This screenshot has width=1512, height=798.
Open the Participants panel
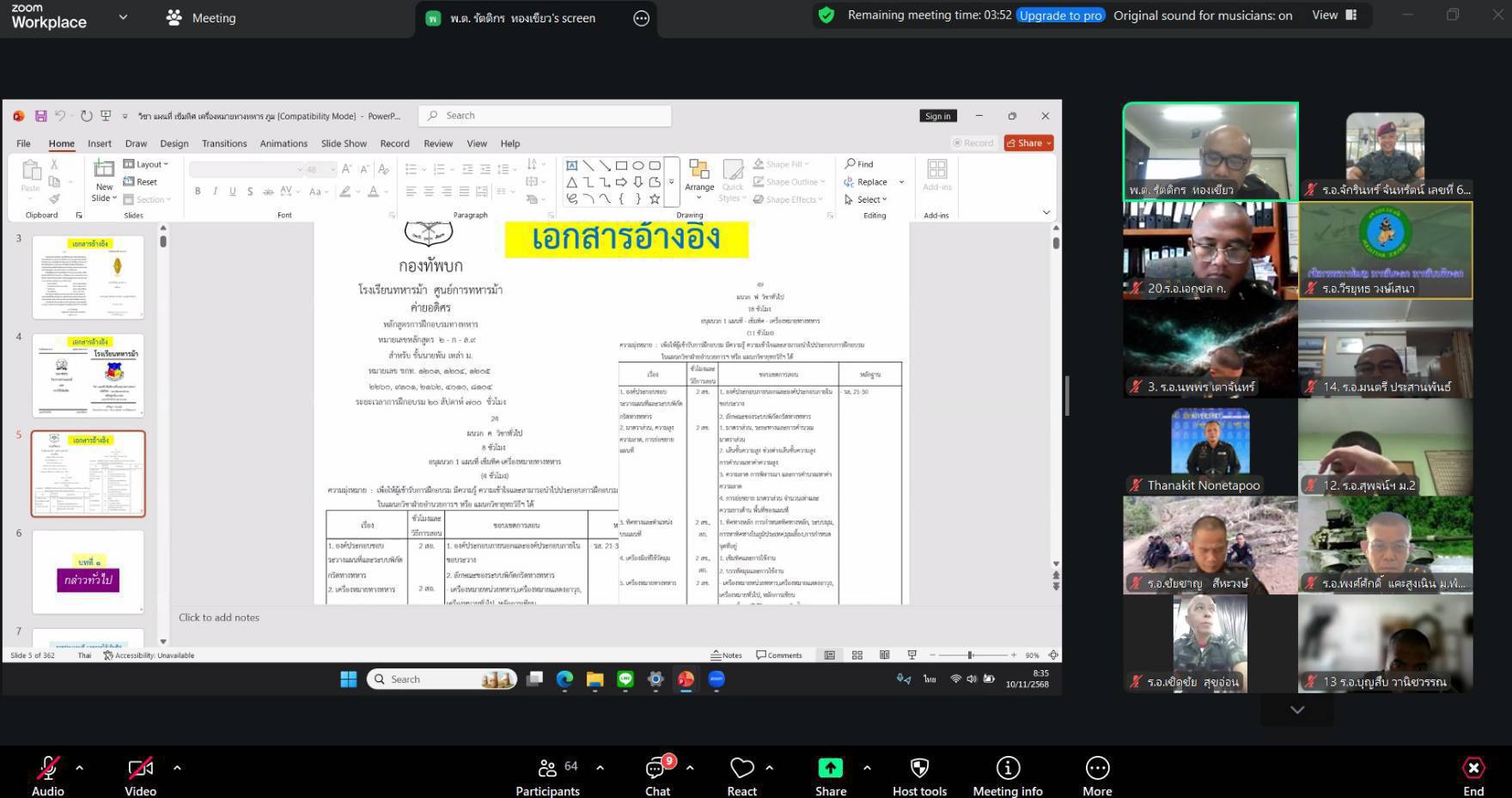[x=547, y=776]
